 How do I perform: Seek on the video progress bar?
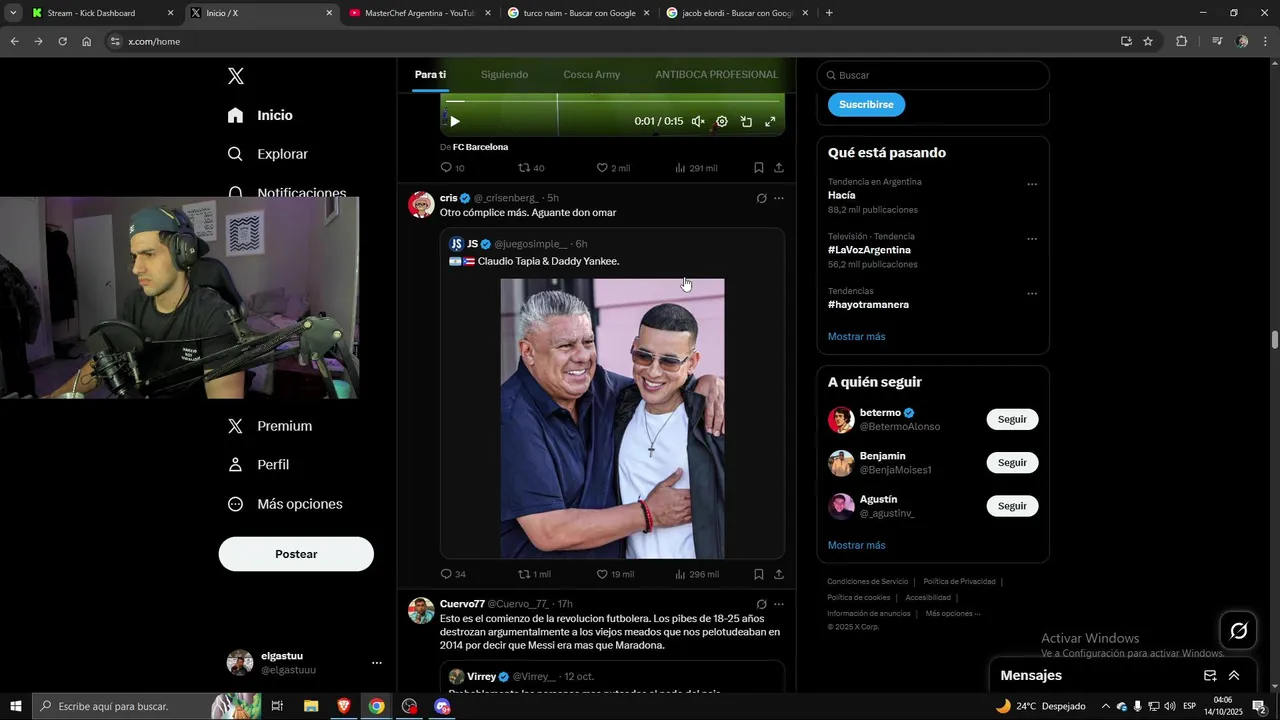612,101
